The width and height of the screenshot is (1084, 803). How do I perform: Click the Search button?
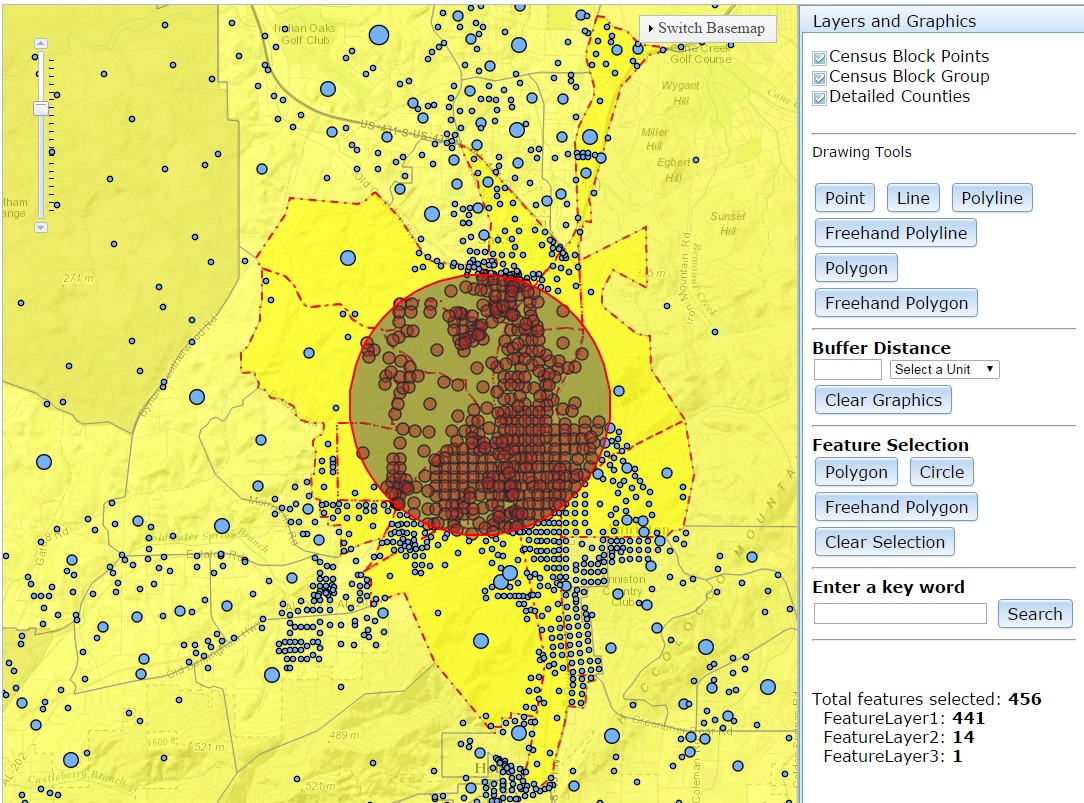[1035, 614]
